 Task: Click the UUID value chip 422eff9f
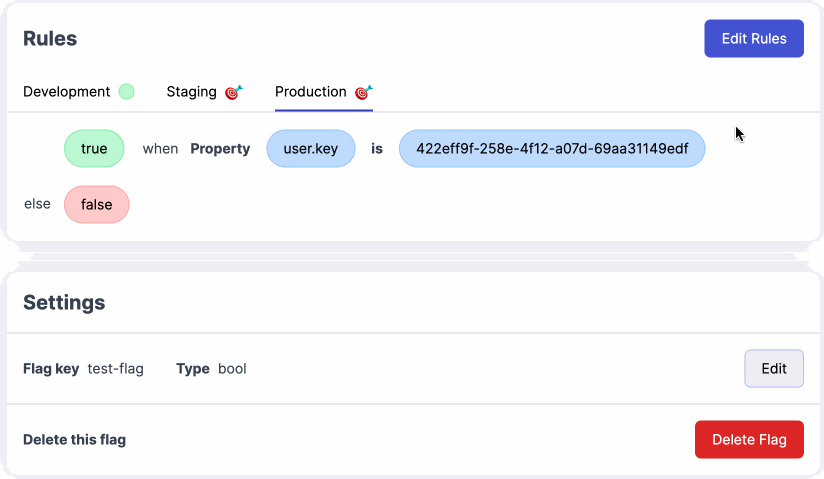(x=552, y=149)
